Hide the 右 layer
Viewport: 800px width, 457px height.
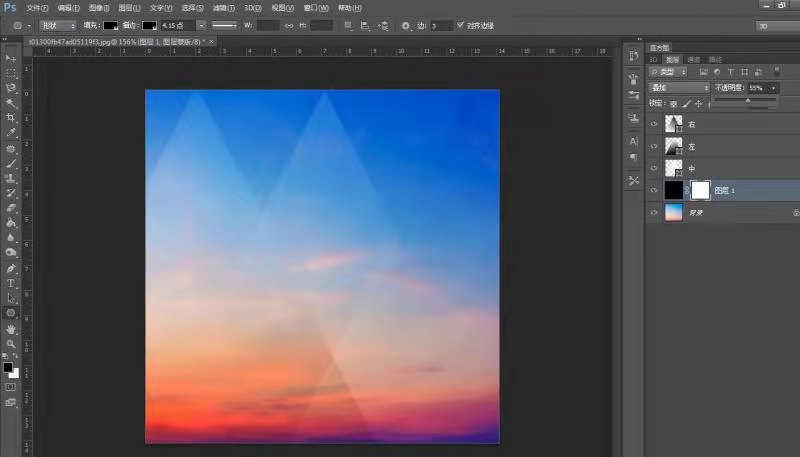654,124
